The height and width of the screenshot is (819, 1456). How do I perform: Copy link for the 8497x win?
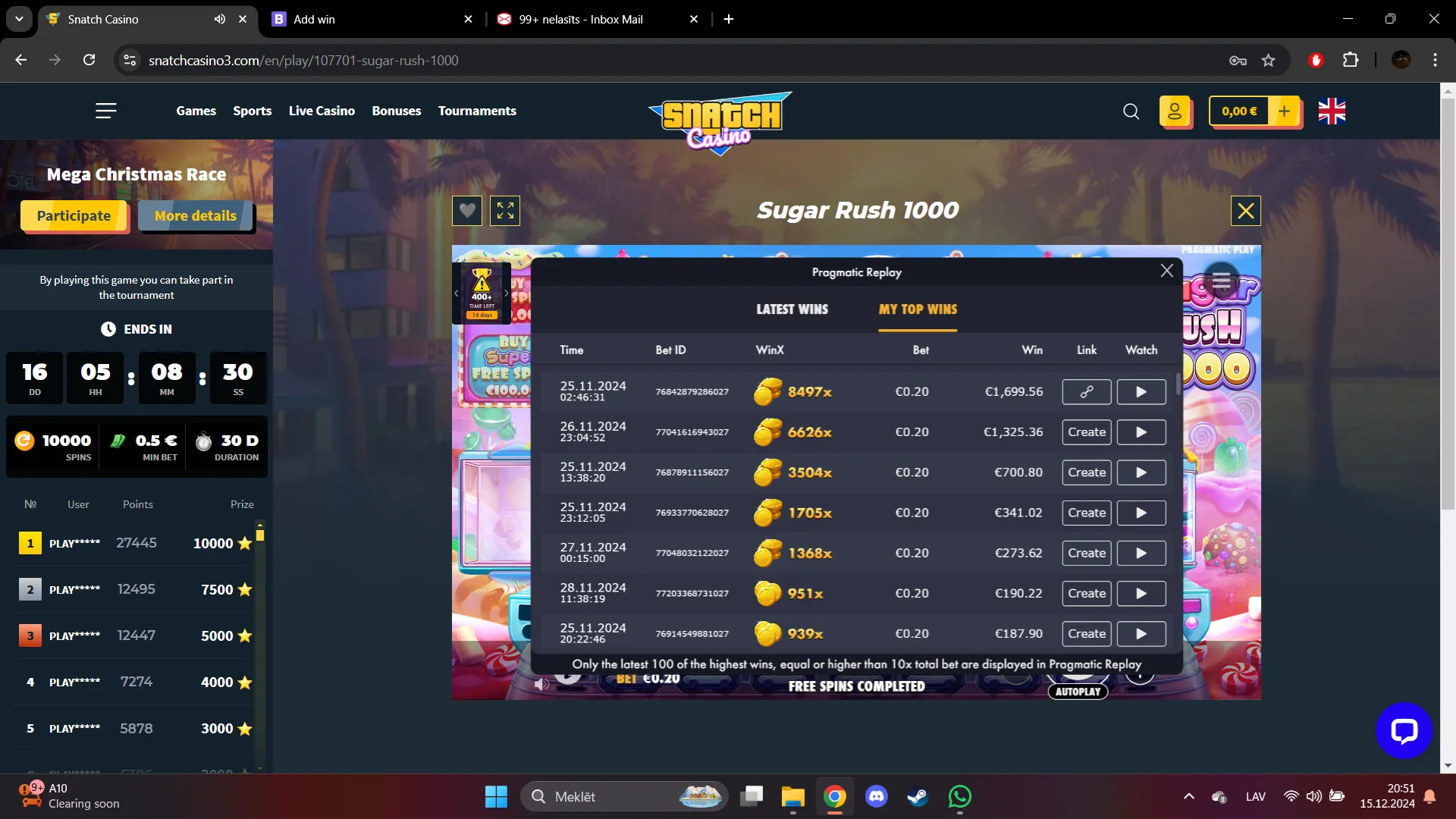point(1087,392)
